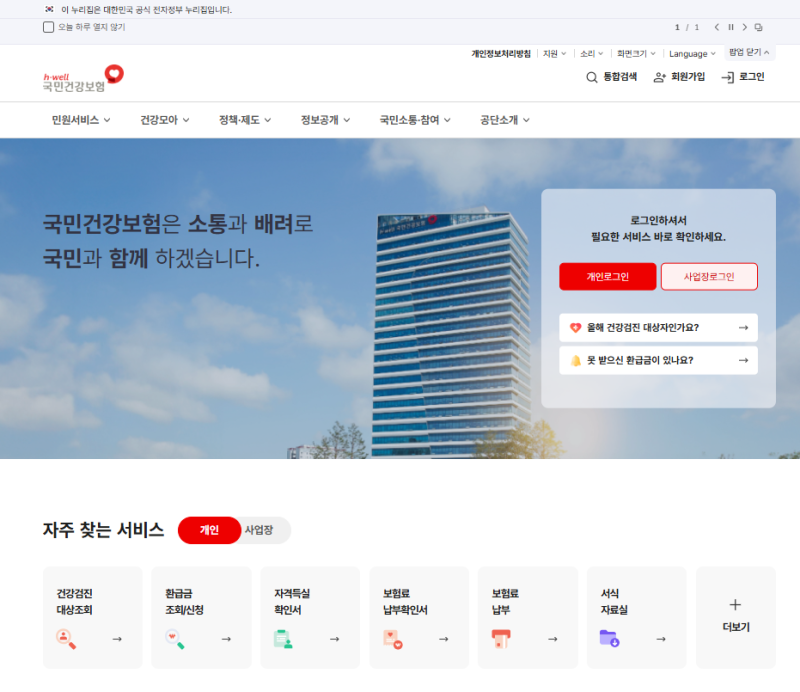The width and height of the screenshot is (800, 692).
Task: Click the 더보기 label
Action: click(x=736, y=627)
